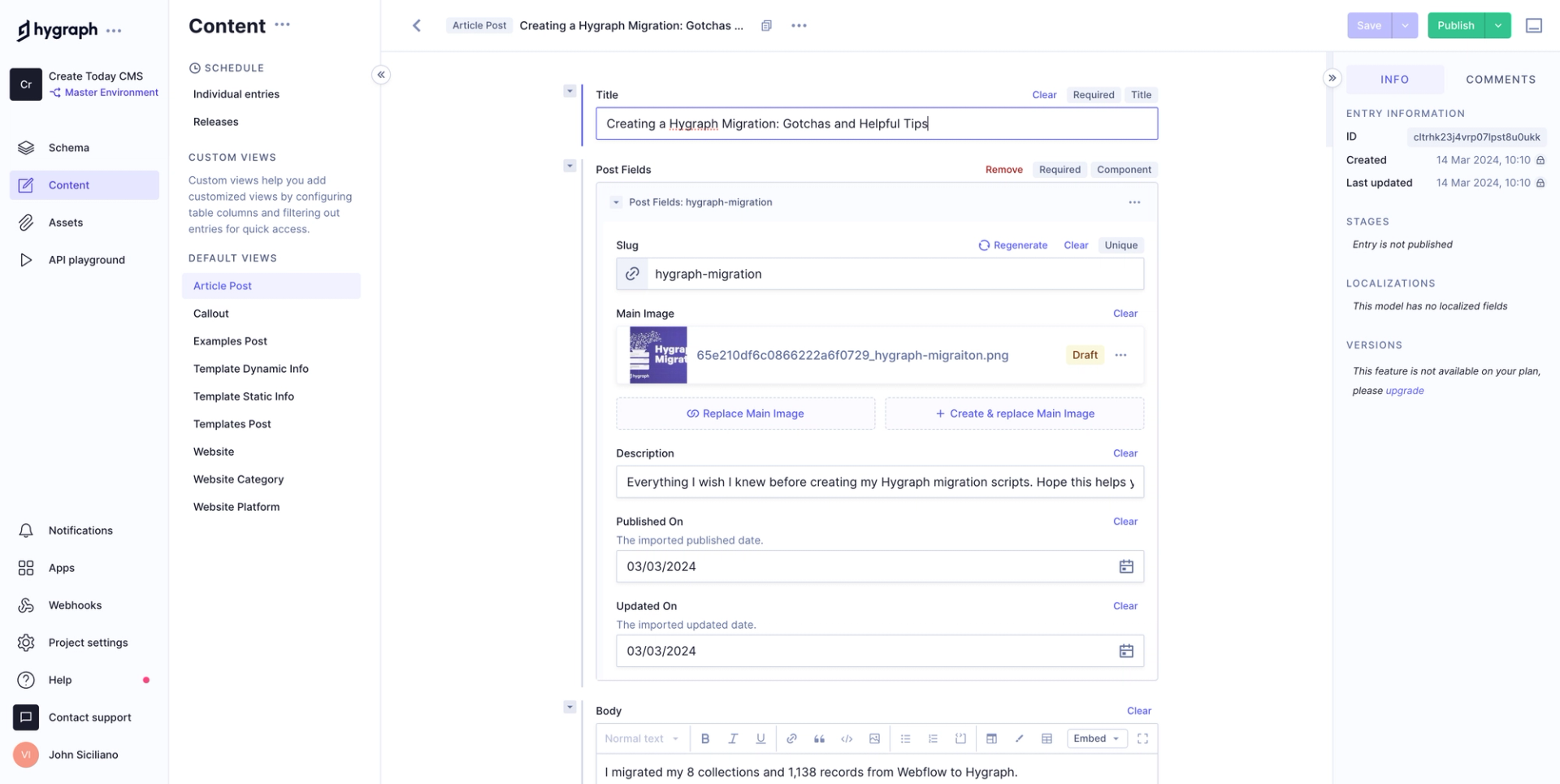
Task: Open Post Fields component three-dot menu
Action: (1134, 202)
